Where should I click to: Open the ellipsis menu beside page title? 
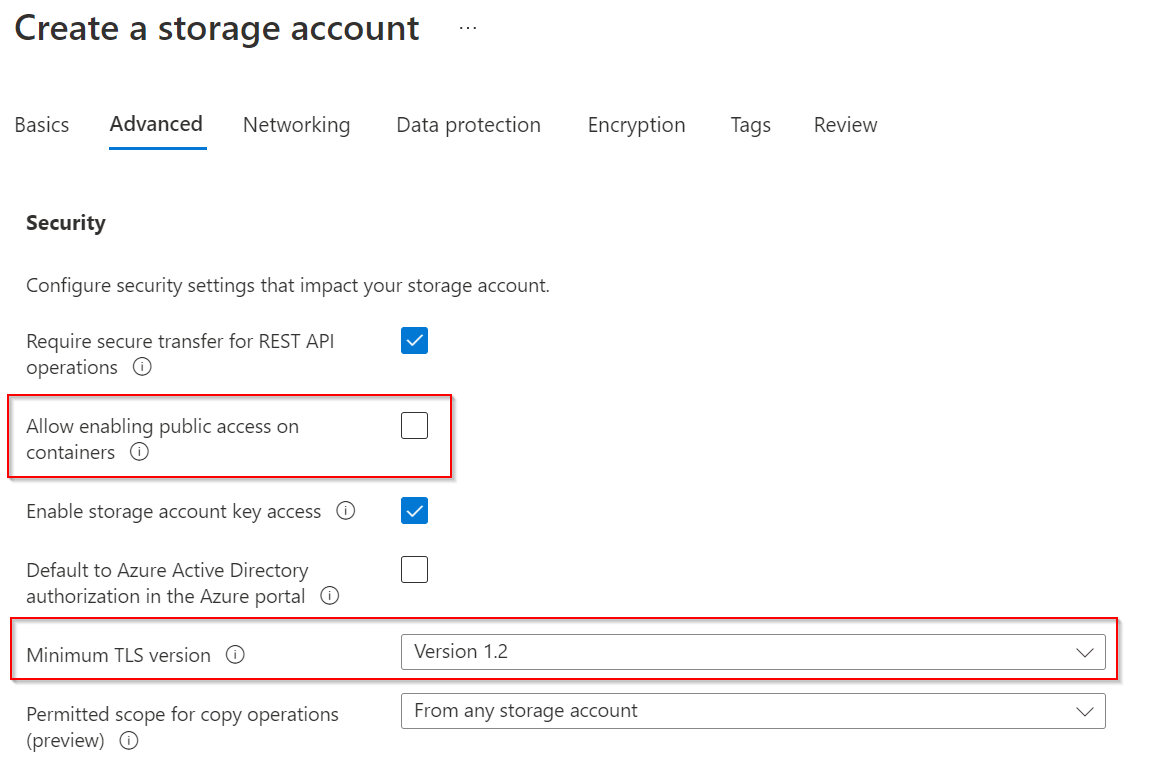[468, 28]
